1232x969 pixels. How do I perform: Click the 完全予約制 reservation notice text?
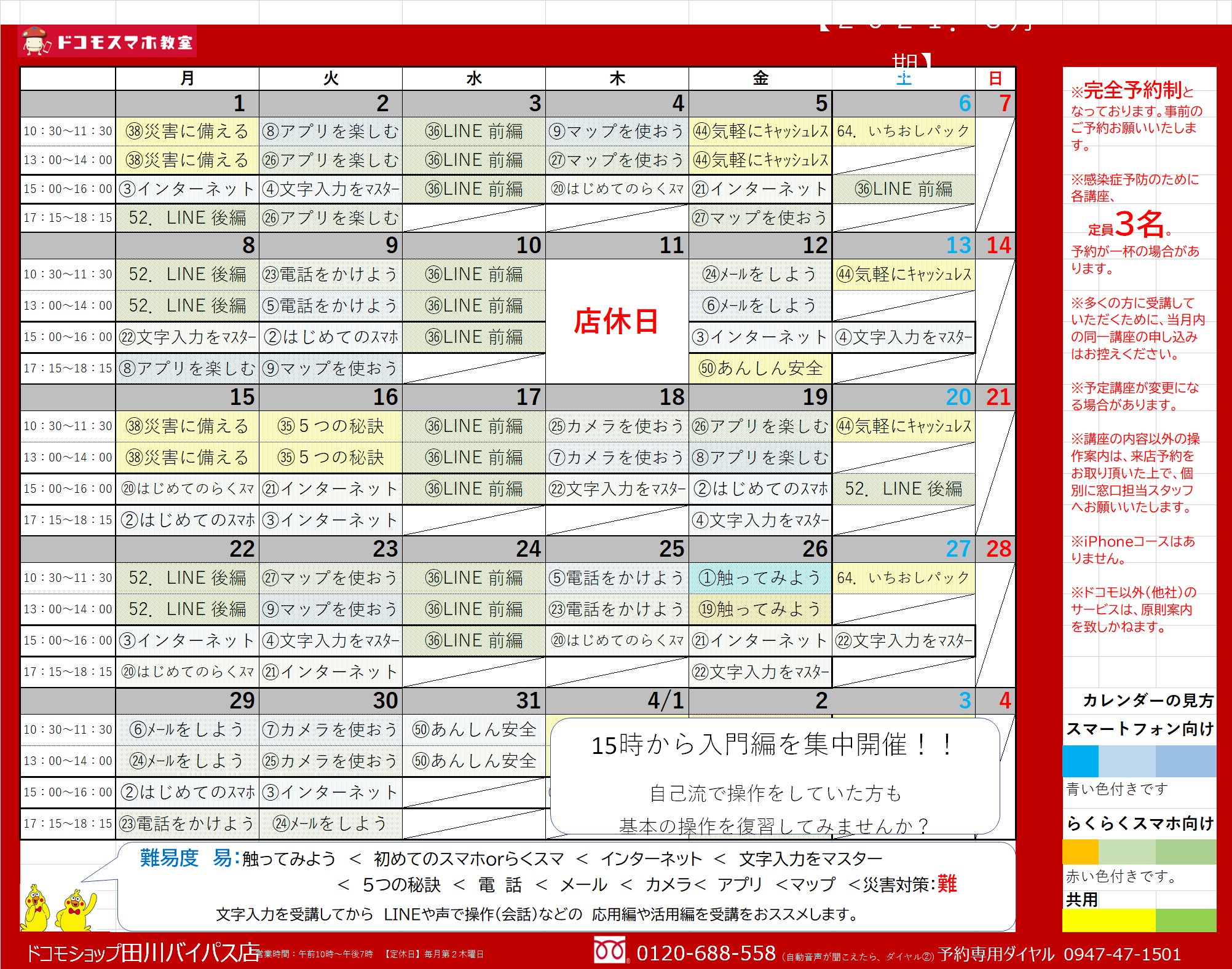[x=1132, y=91]
